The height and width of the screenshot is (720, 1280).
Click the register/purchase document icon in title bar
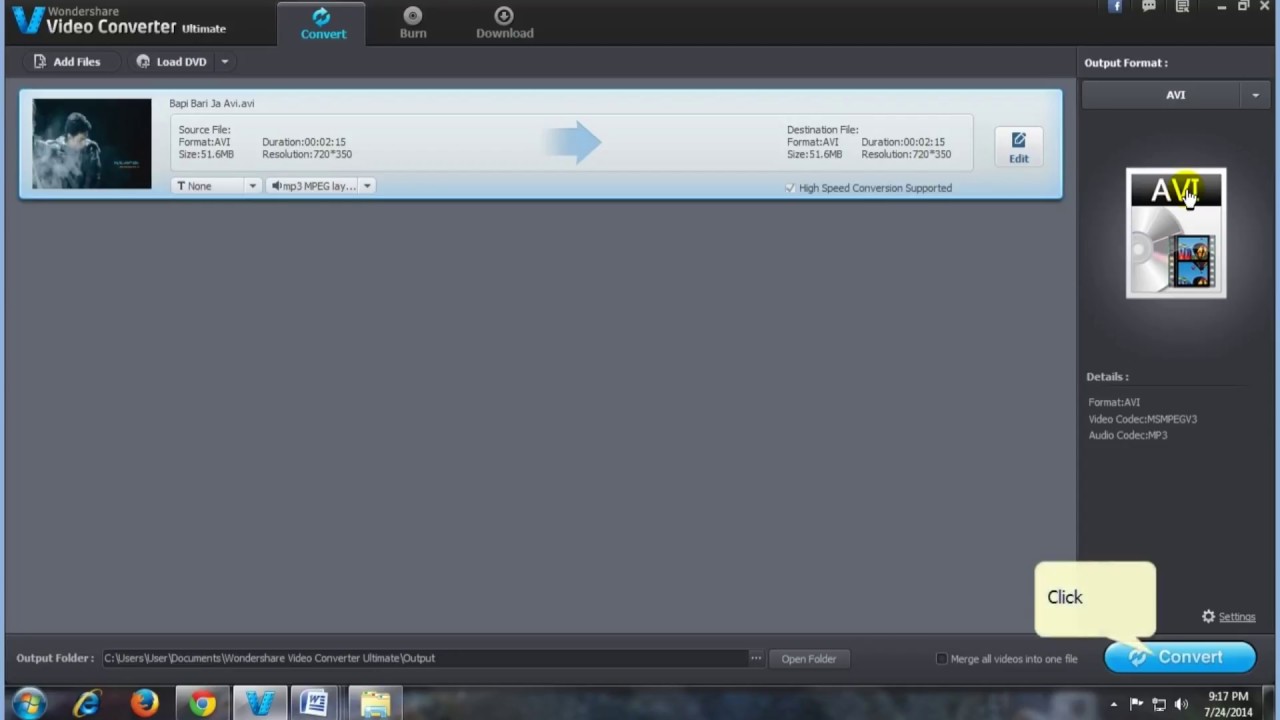(1182, 7)
